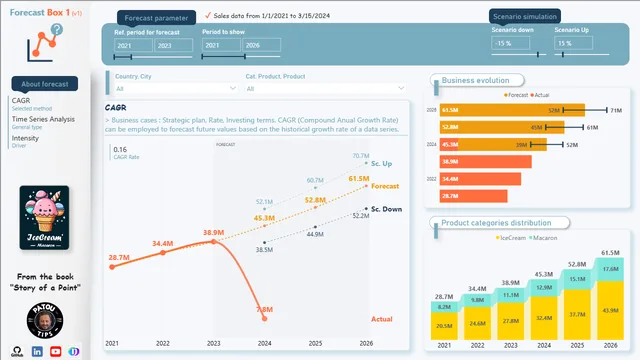
Task: Click the IceCream legend item
Action: [511, 238]
